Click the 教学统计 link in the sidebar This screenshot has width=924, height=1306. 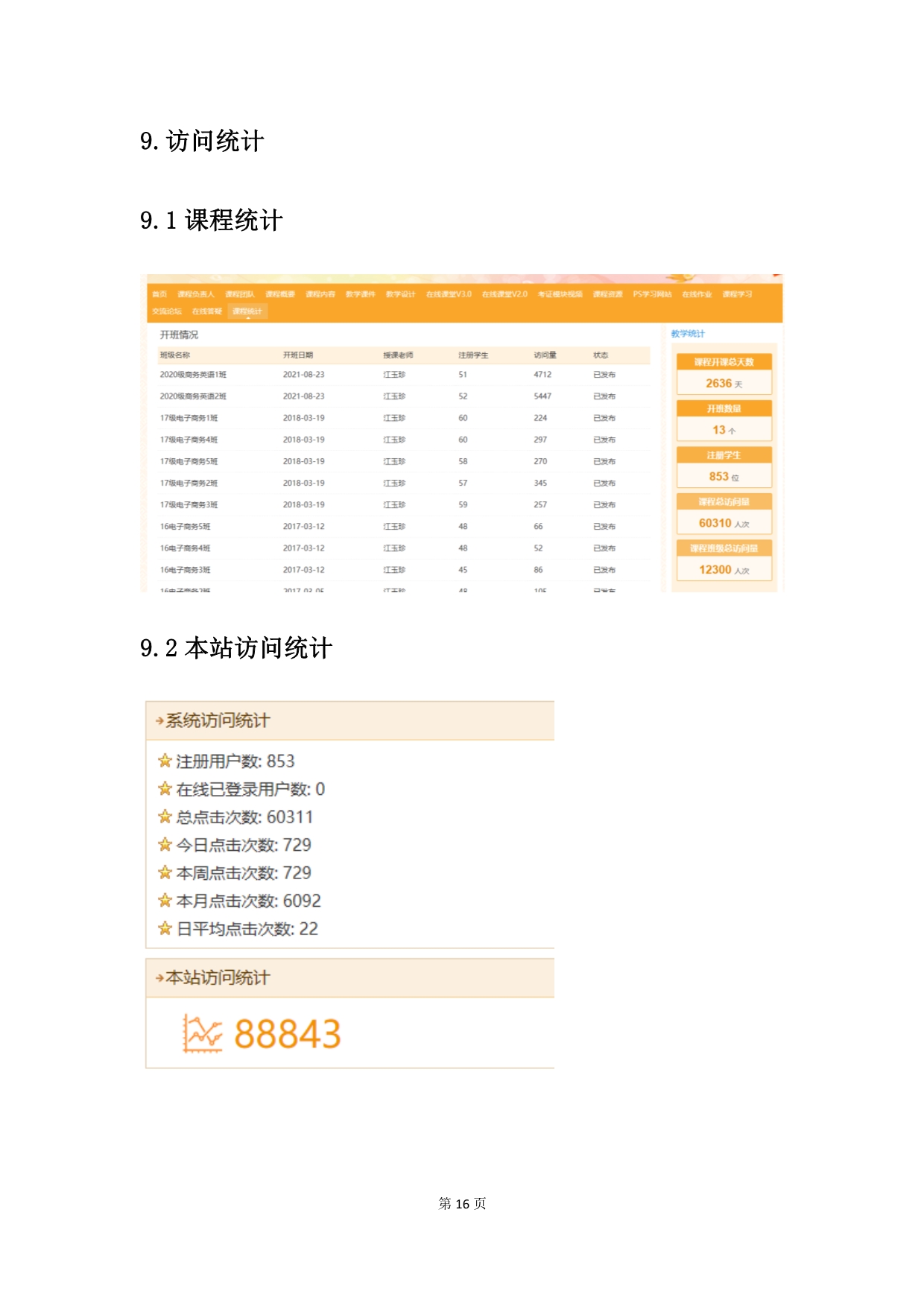(x=688, y=334)
